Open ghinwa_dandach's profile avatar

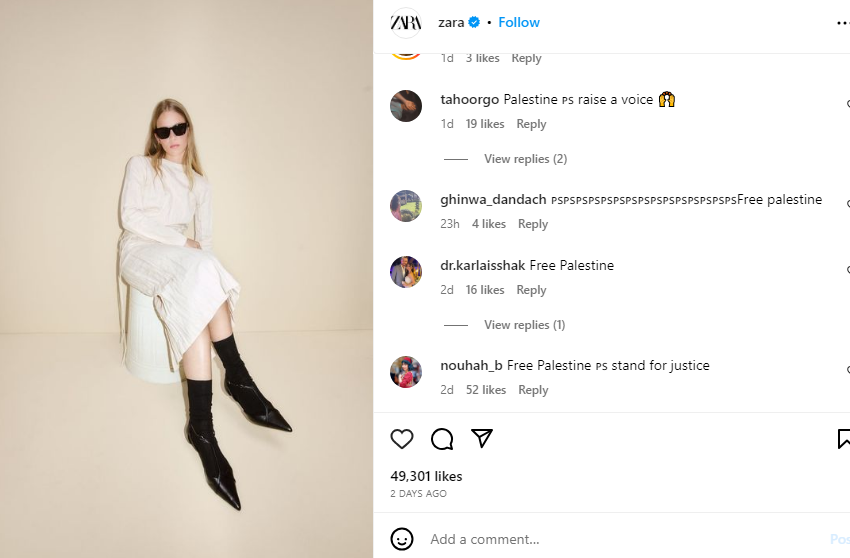(405, 205)
